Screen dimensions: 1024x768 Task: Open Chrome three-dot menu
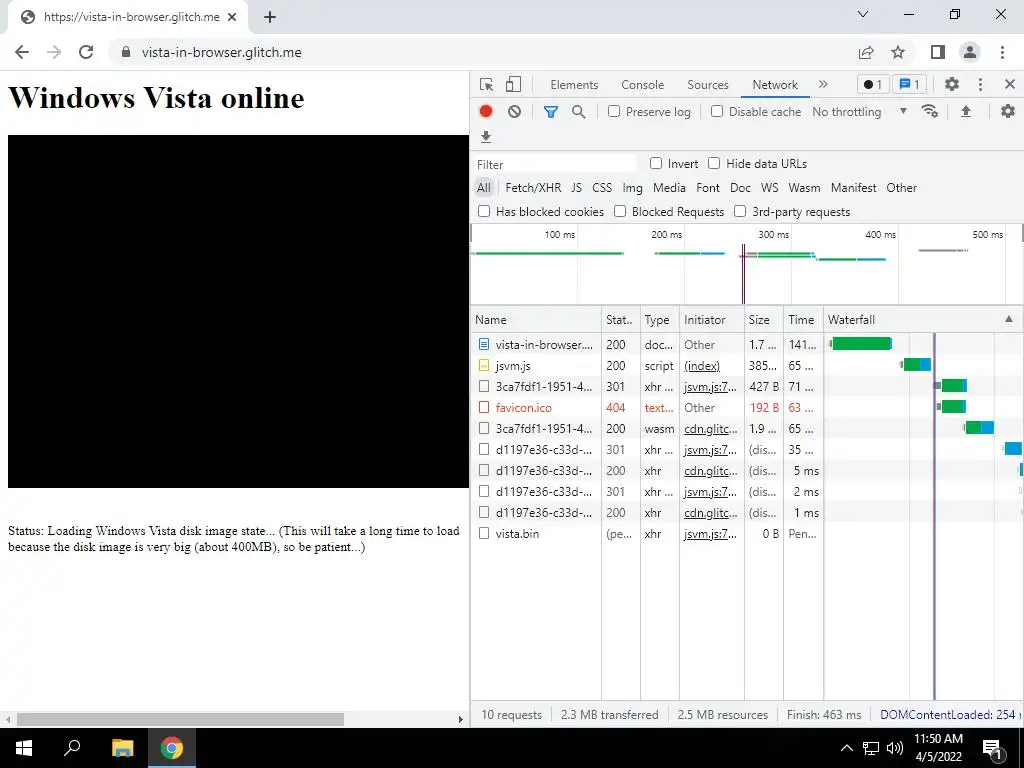coord(1002,52)
